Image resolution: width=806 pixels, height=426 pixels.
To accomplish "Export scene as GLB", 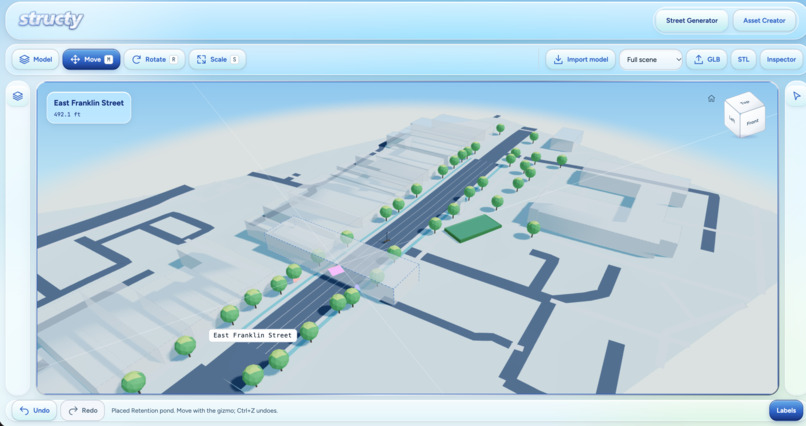I will click(707, 60).
